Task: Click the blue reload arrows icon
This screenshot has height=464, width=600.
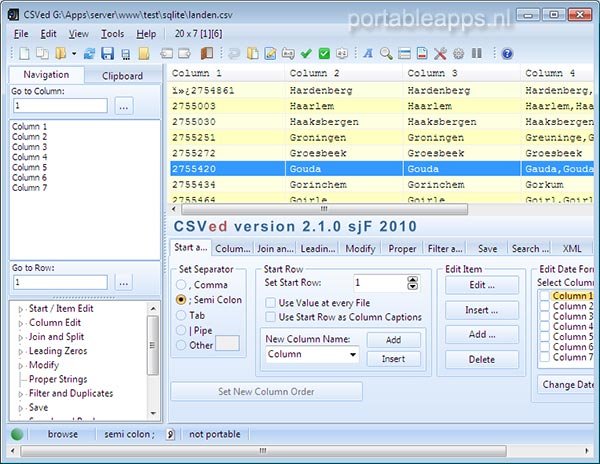Action: point(90,53)
